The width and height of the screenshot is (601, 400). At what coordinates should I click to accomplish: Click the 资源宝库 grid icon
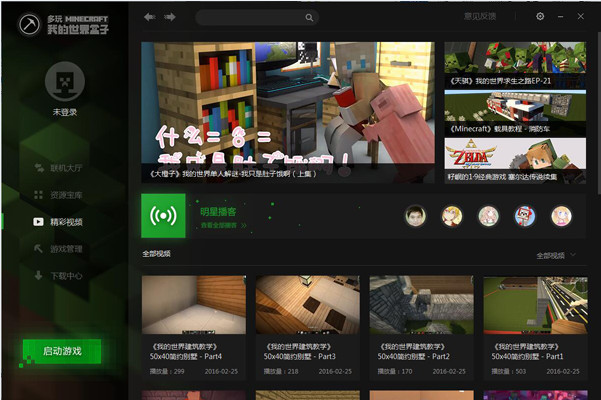[x=38, y=195]
